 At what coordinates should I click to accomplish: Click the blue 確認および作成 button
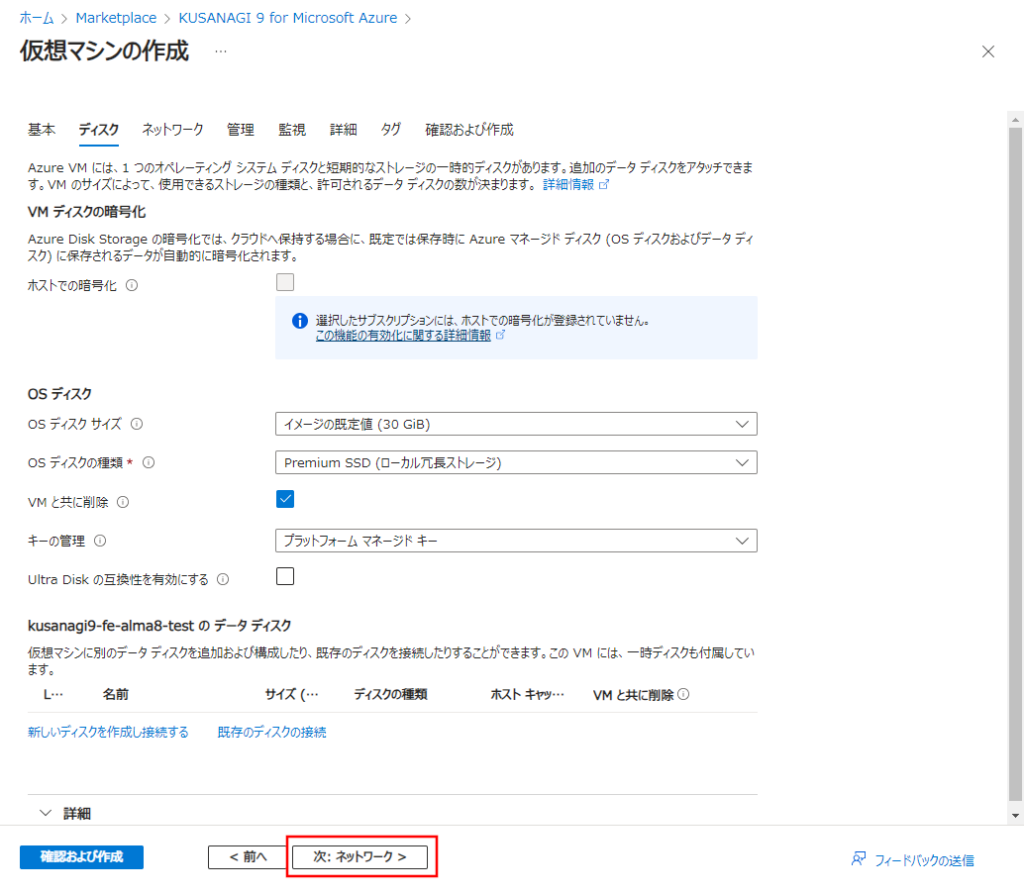point(82,857)
